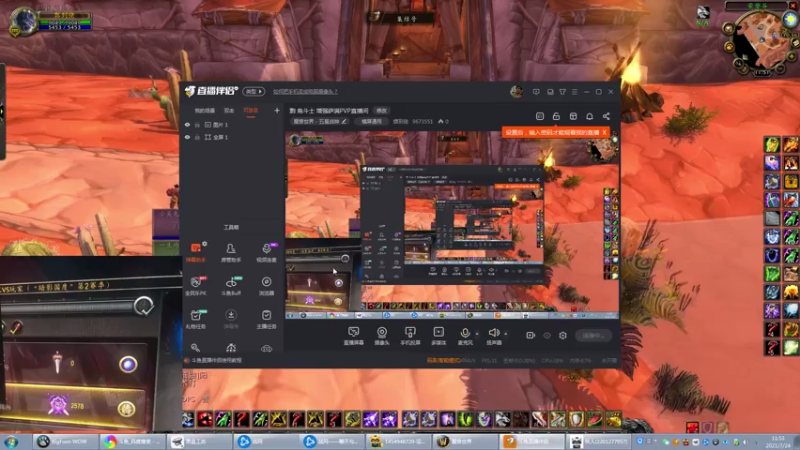Image resolution: width=800 pixels, height=450 pixels.
Task: Expand the speaker options arrow
Action: tap(506, 334)
